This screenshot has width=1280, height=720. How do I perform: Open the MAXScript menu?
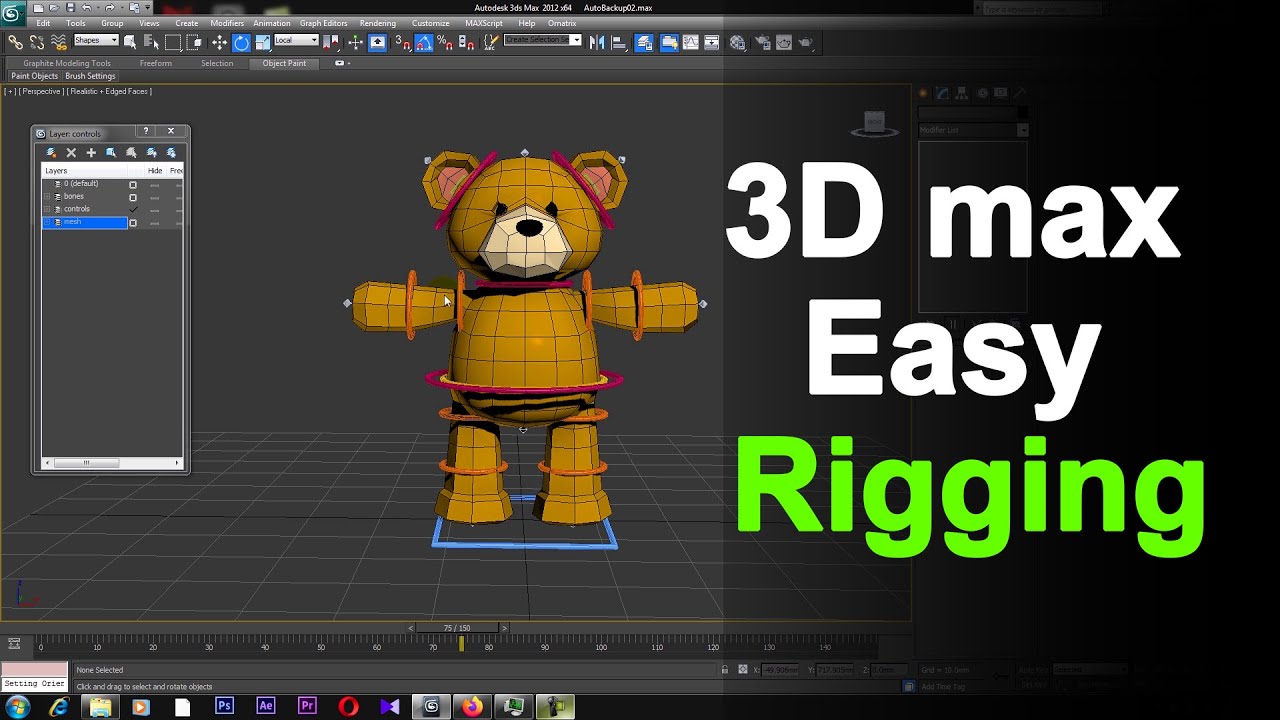(x=485, y=23)
